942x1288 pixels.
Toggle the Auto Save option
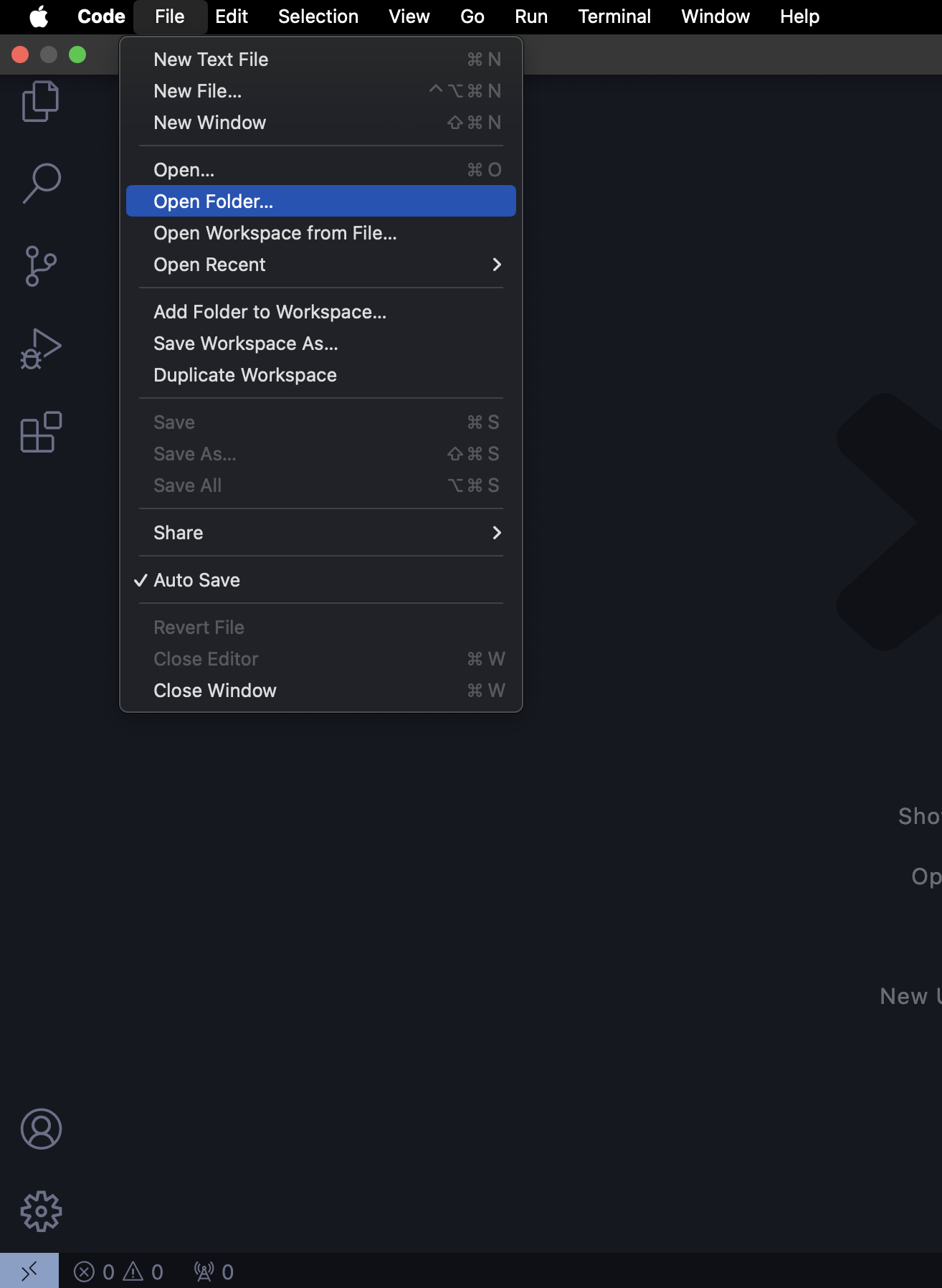tap(196, 580)
